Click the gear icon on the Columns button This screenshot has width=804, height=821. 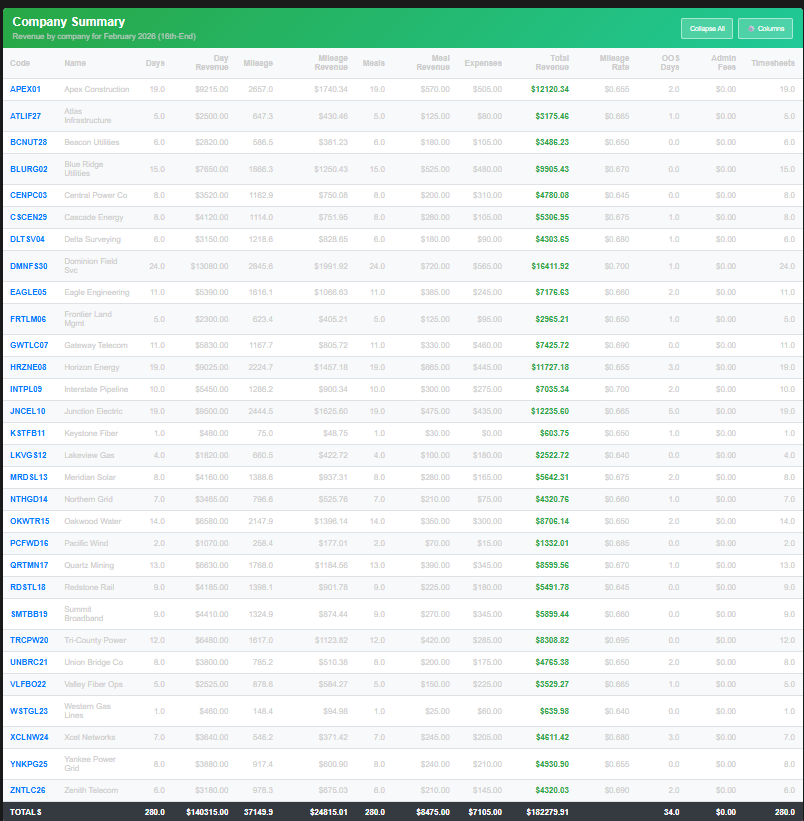[751, 28]
